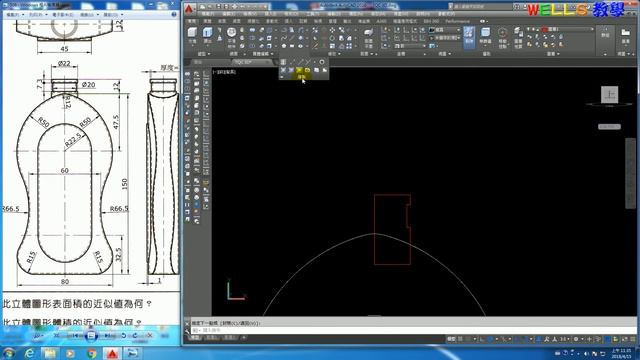This screenshot has height=360, width=640.
Task: Rotate image counterclockwise in photo viewer
Action: coord(123,336)
